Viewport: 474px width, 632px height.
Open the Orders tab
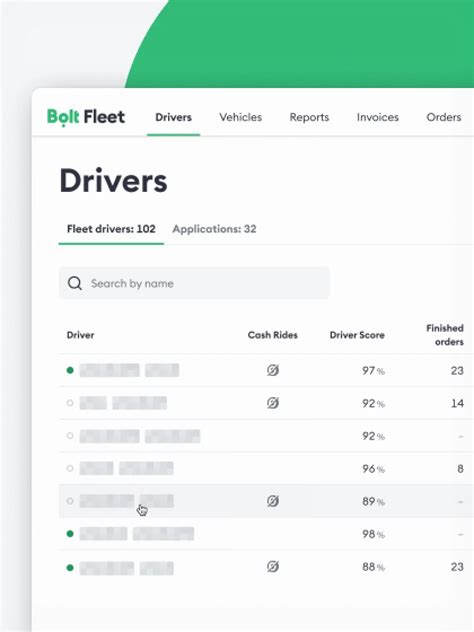(444, 117)
